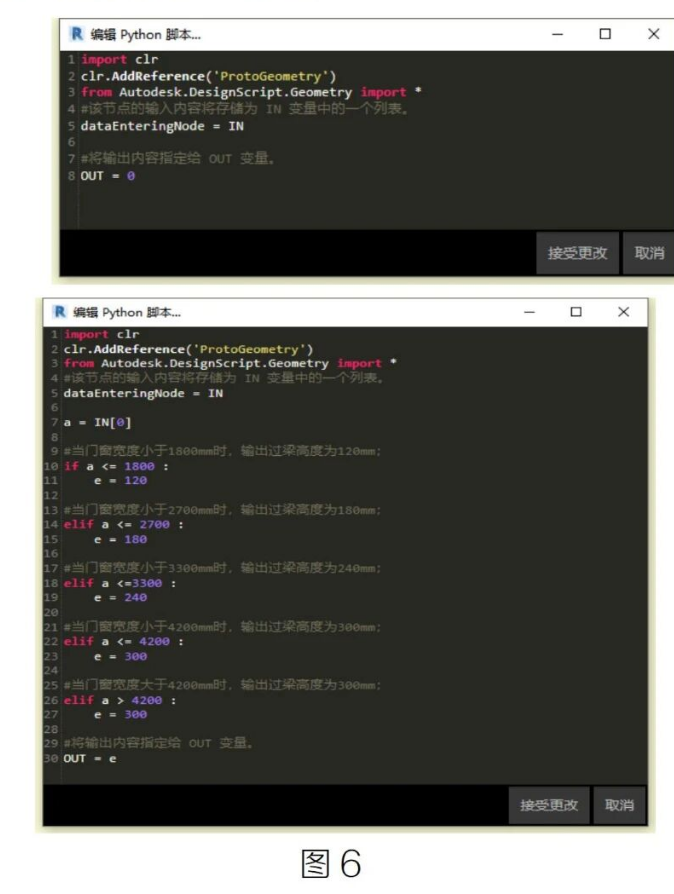Image resolution: width=674 pixels, height=894 pixels.
Task: Click 'elif a > 4200 :' line
Action: (x=120, y=700)
